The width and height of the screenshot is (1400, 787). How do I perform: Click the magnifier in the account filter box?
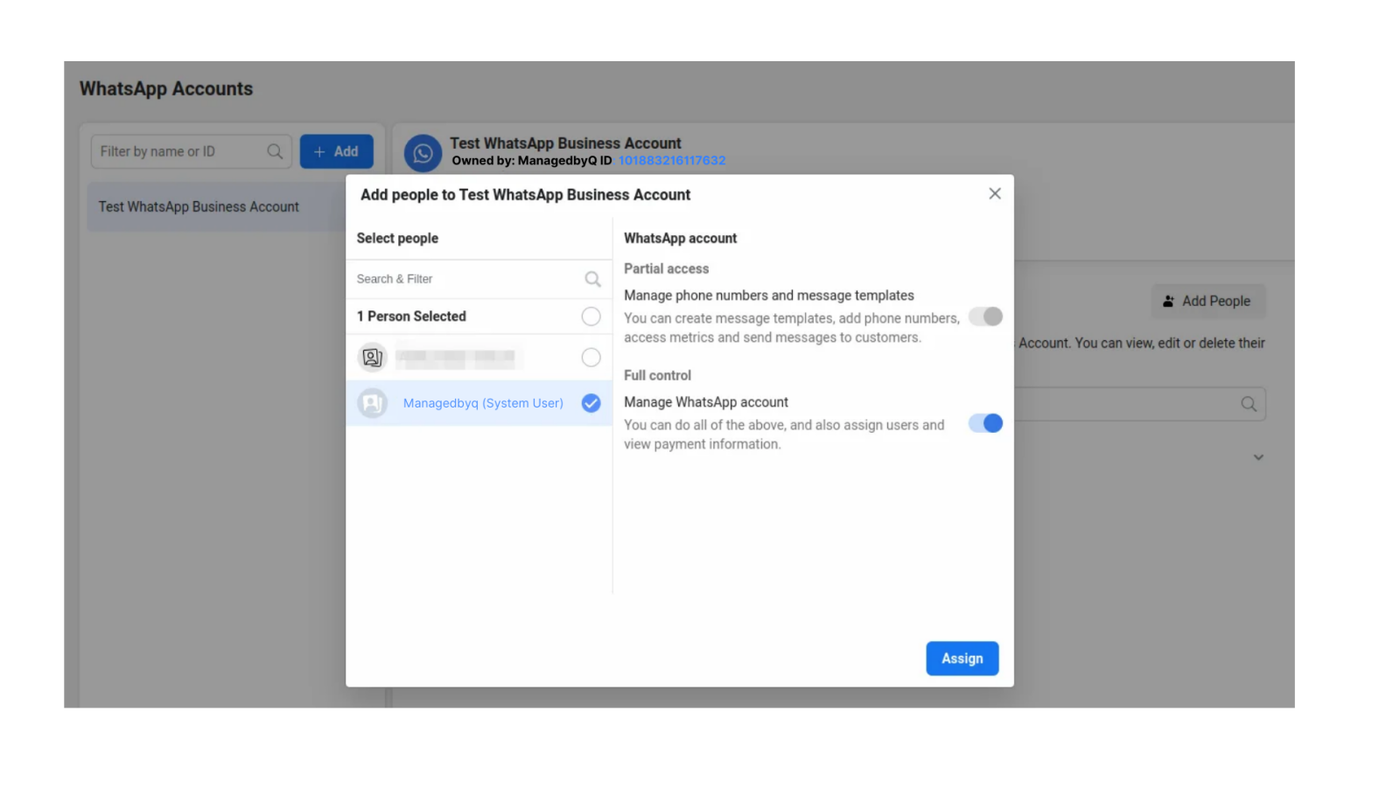point(275,152)
